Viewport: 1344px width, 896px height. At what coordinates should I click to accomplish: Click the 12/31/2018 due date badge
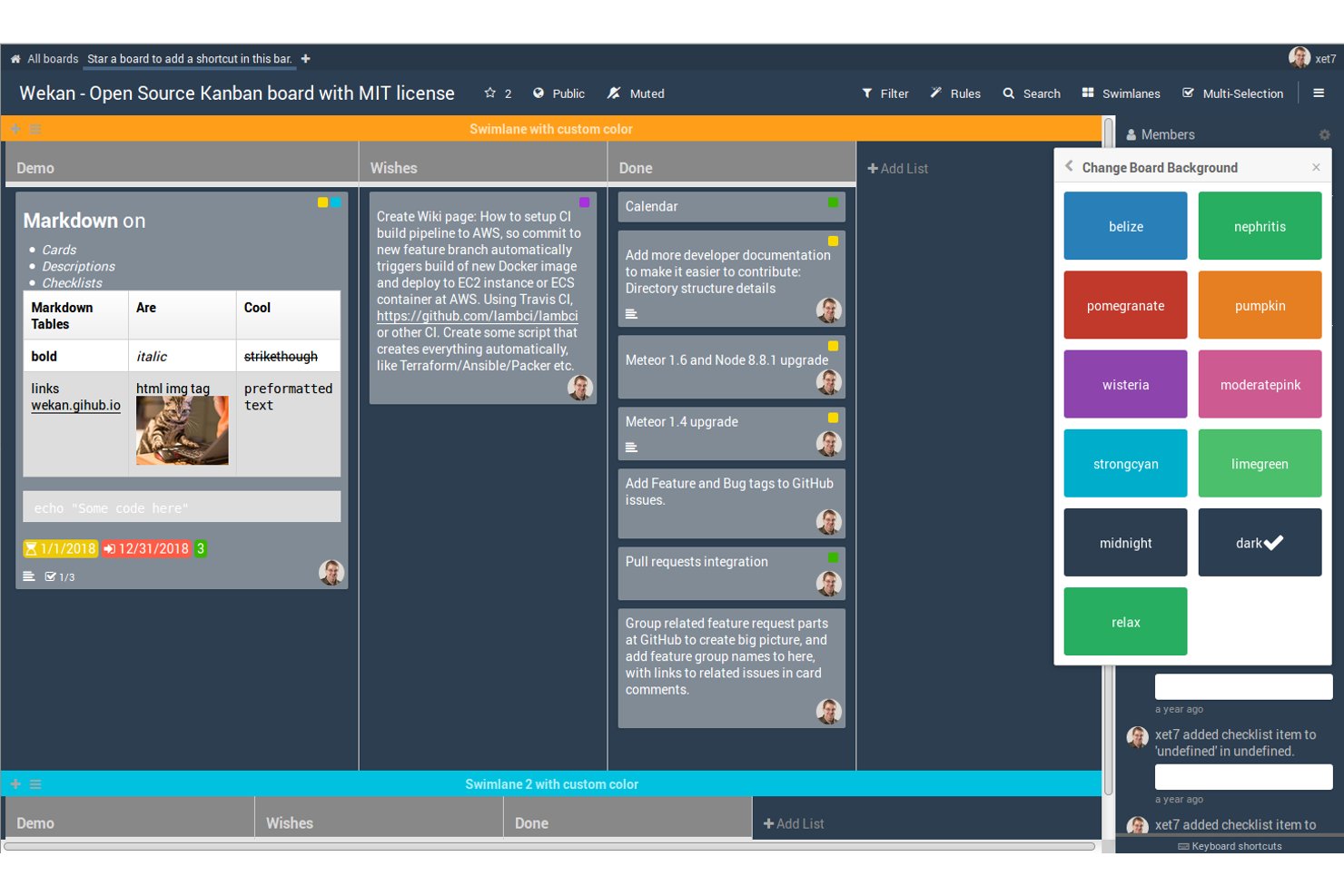(x=146, y=548)
